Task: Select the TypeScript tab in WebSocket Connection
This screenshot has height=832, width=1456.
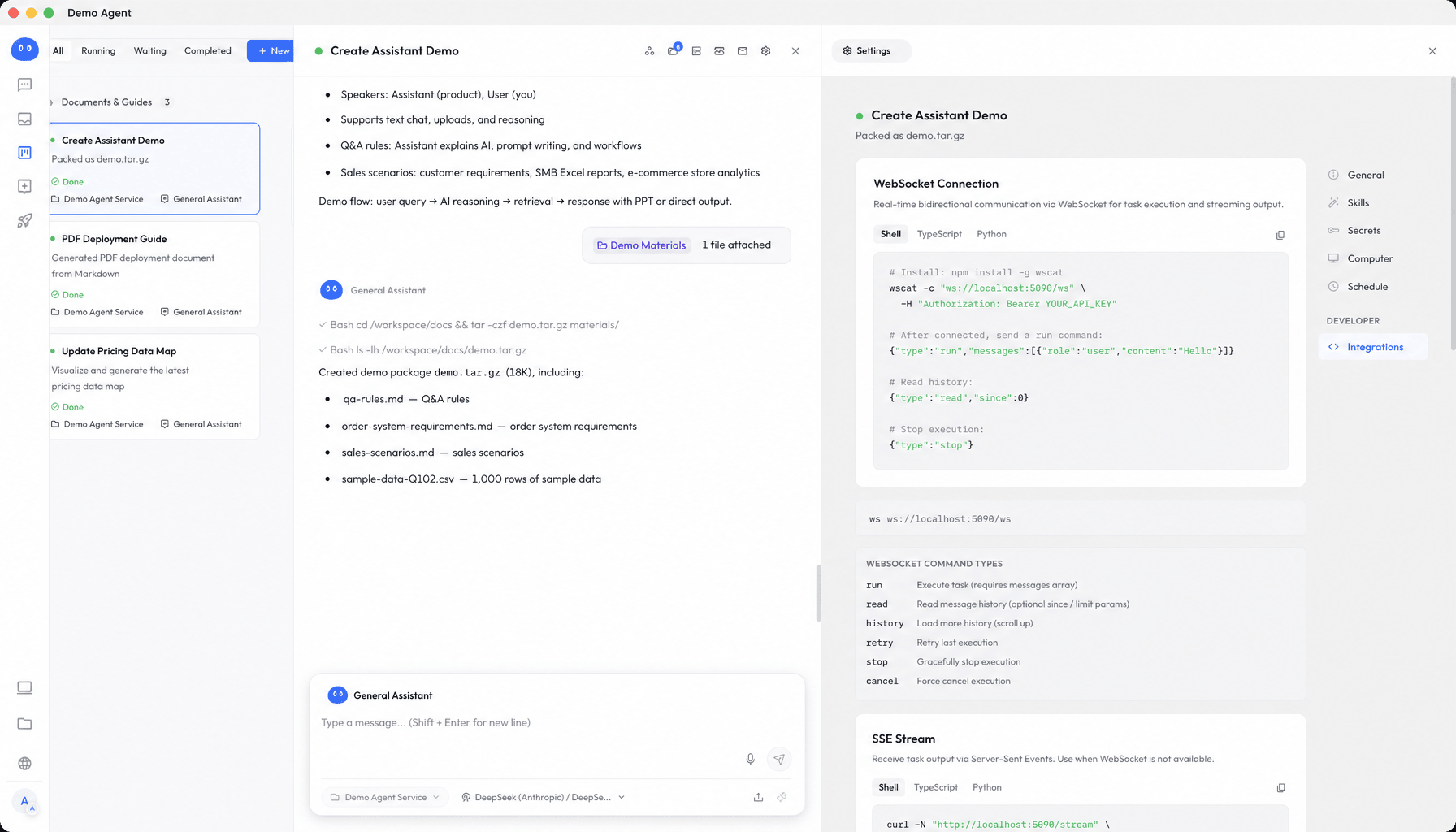Action: tap(939, 234)
